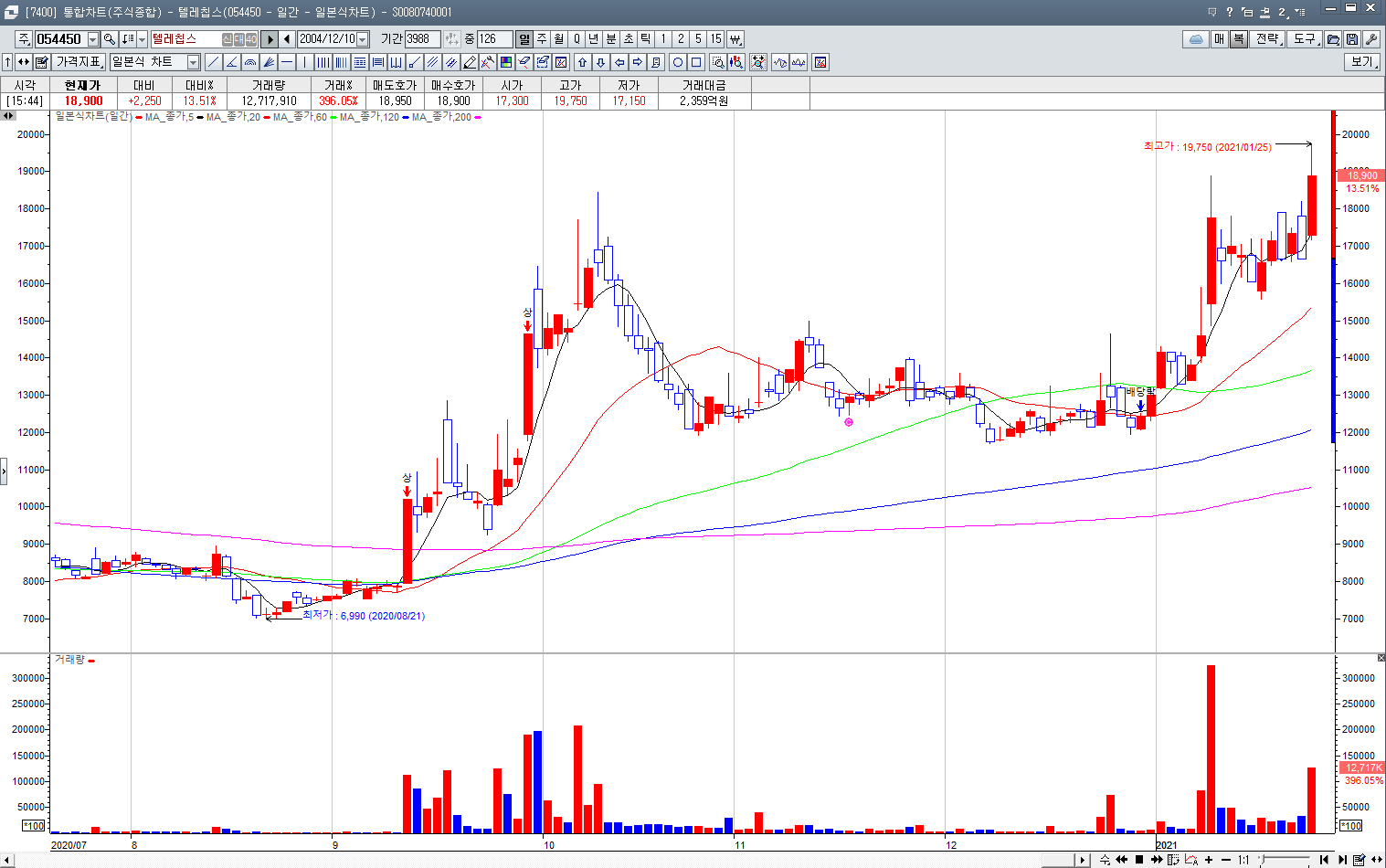Insert an up arrow marker

[x=582, y=62]
